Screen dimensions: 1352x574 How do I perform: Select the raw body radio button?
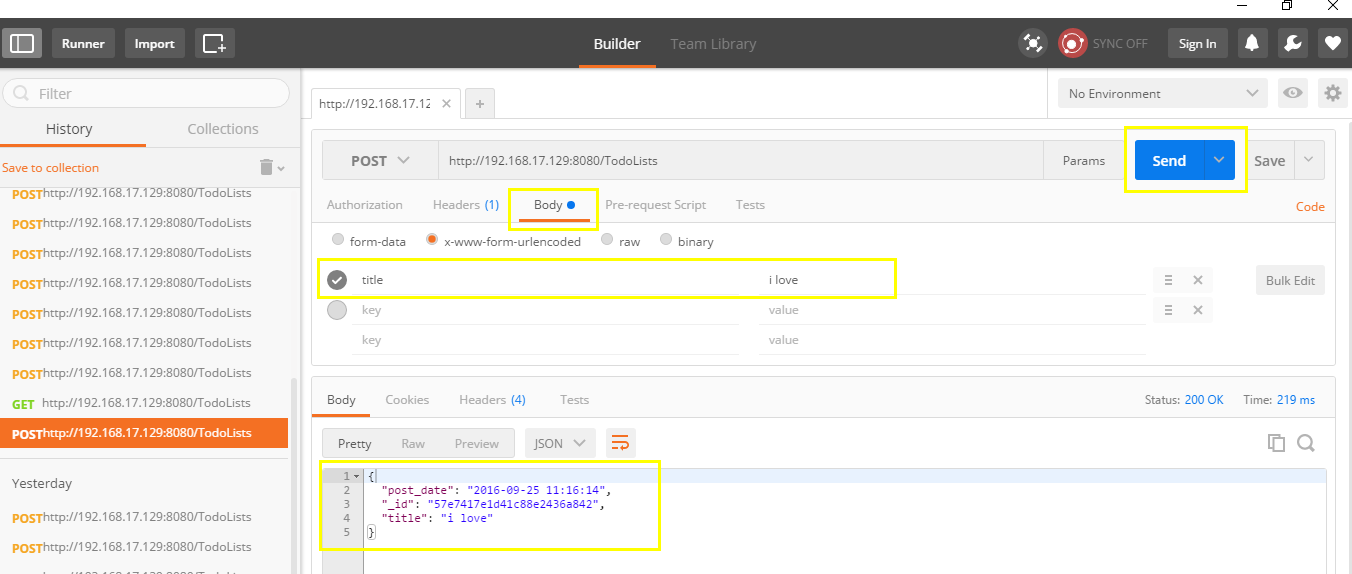(607, 240)
